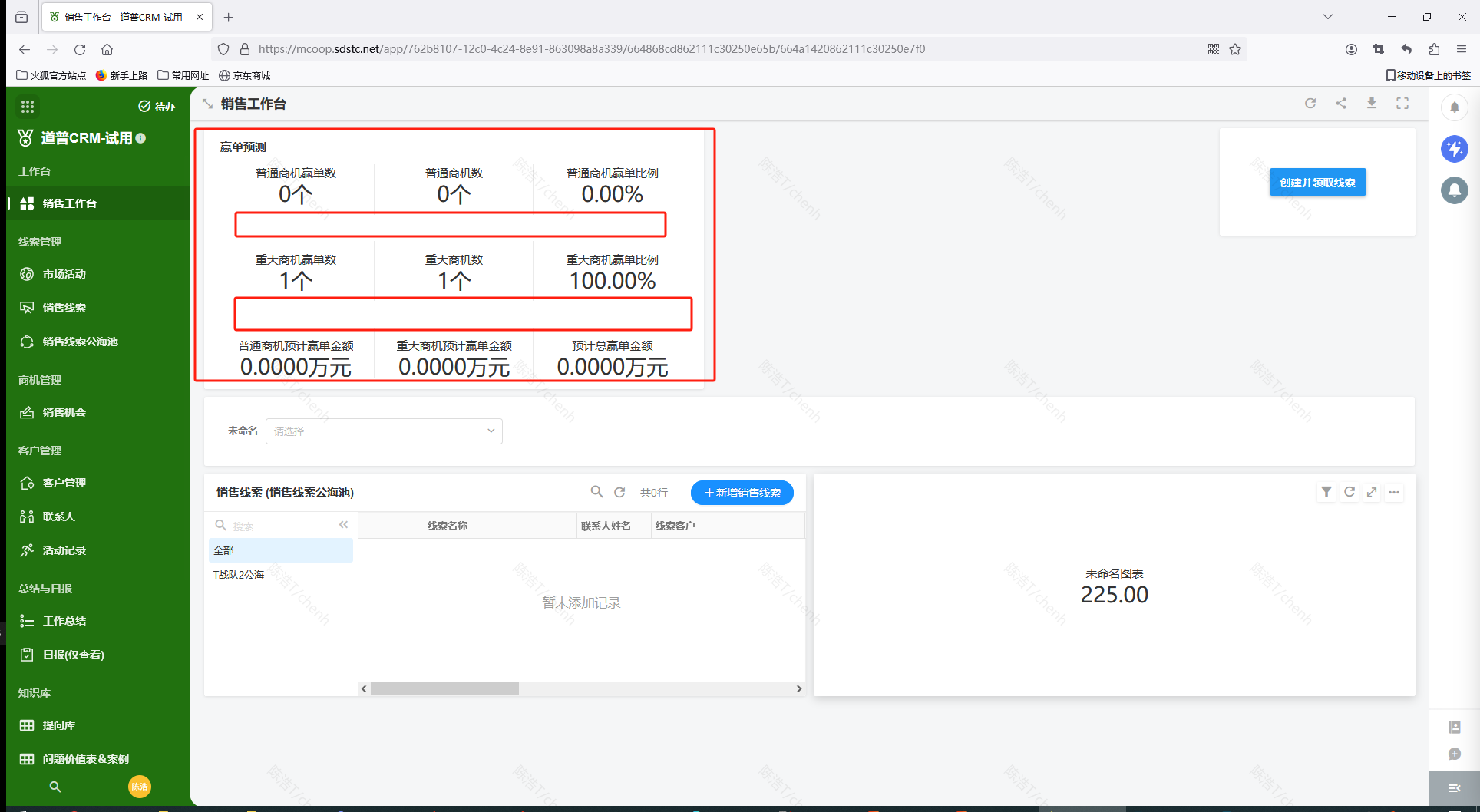
Task: Open the notification bell in right sidebar
Action: 1454,107
